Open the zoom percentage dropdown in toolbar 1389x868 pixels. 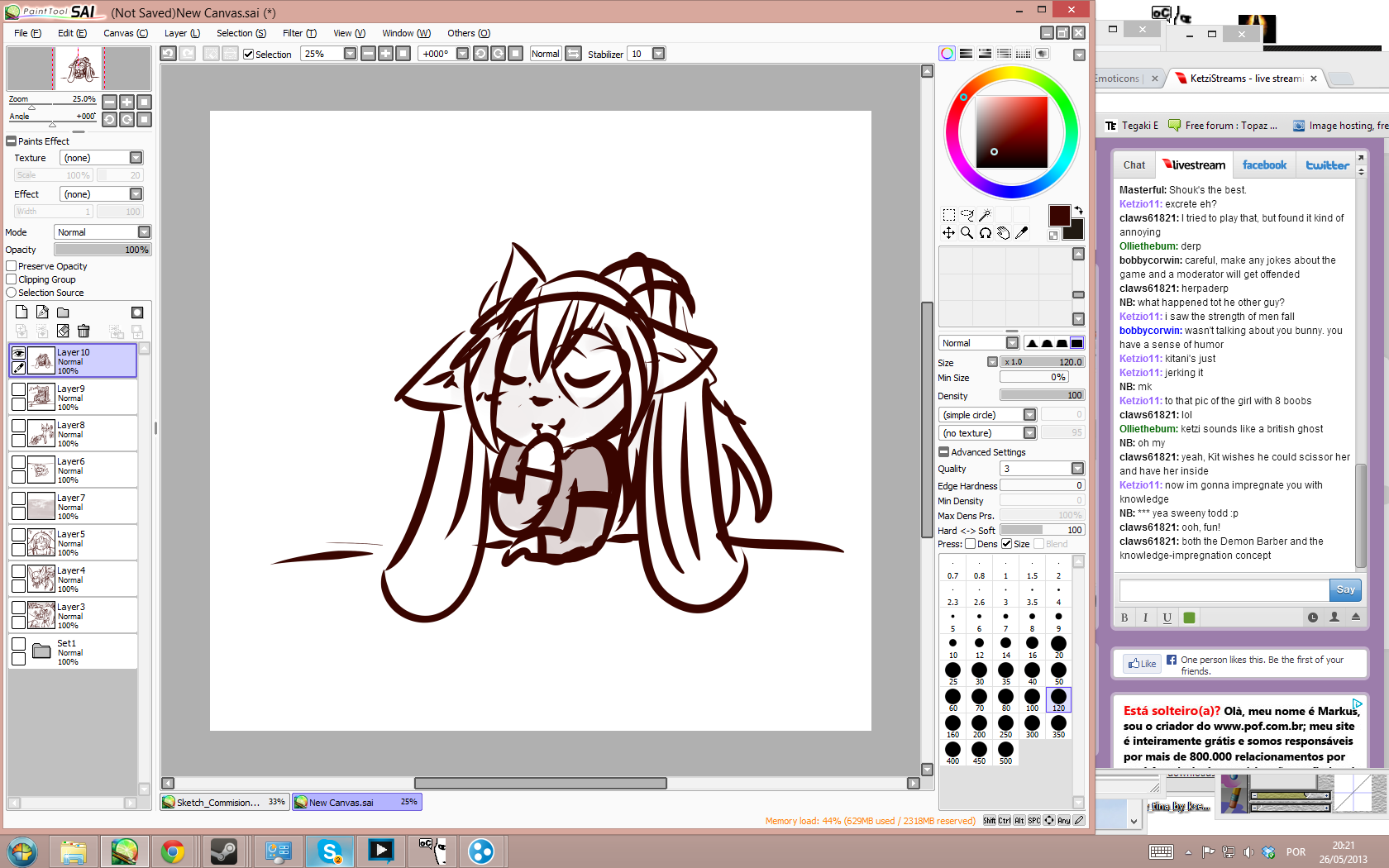click(x=350, y=54)
